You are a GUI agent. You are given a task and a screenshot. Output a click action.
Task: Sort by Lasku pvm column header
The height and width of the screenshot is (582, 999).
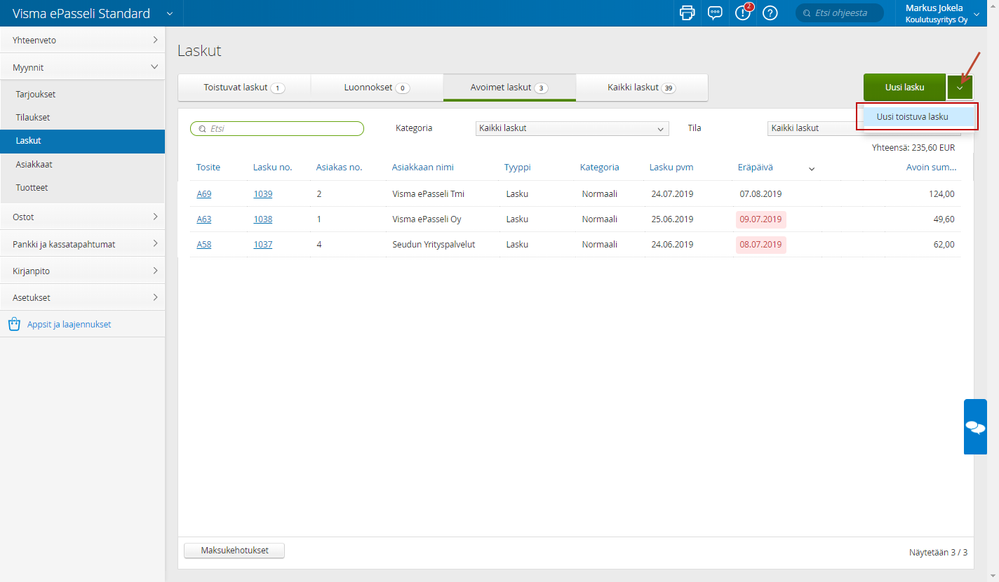[x=672, y=167]
